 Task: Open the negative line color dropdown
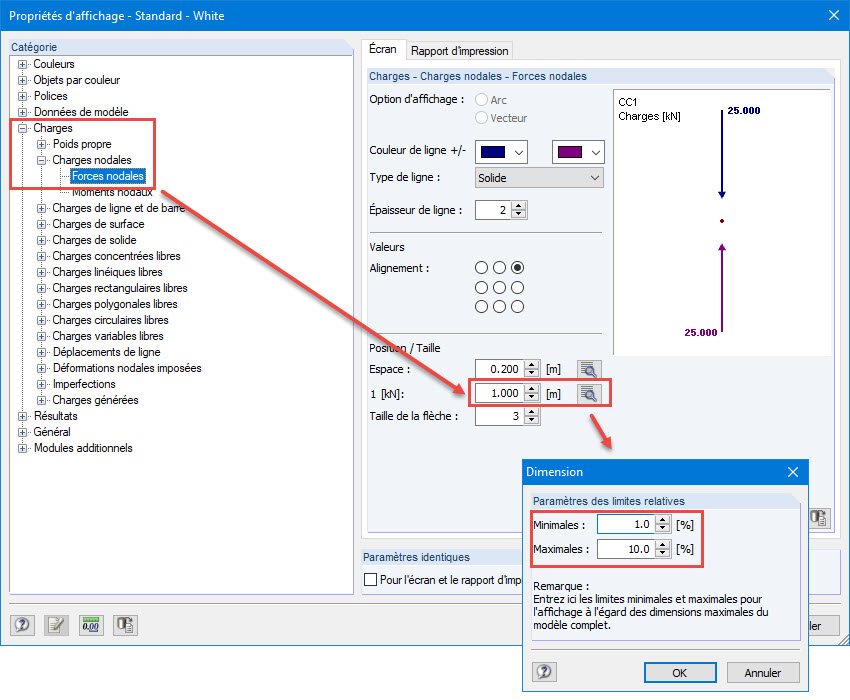click(x=596, y=152)
